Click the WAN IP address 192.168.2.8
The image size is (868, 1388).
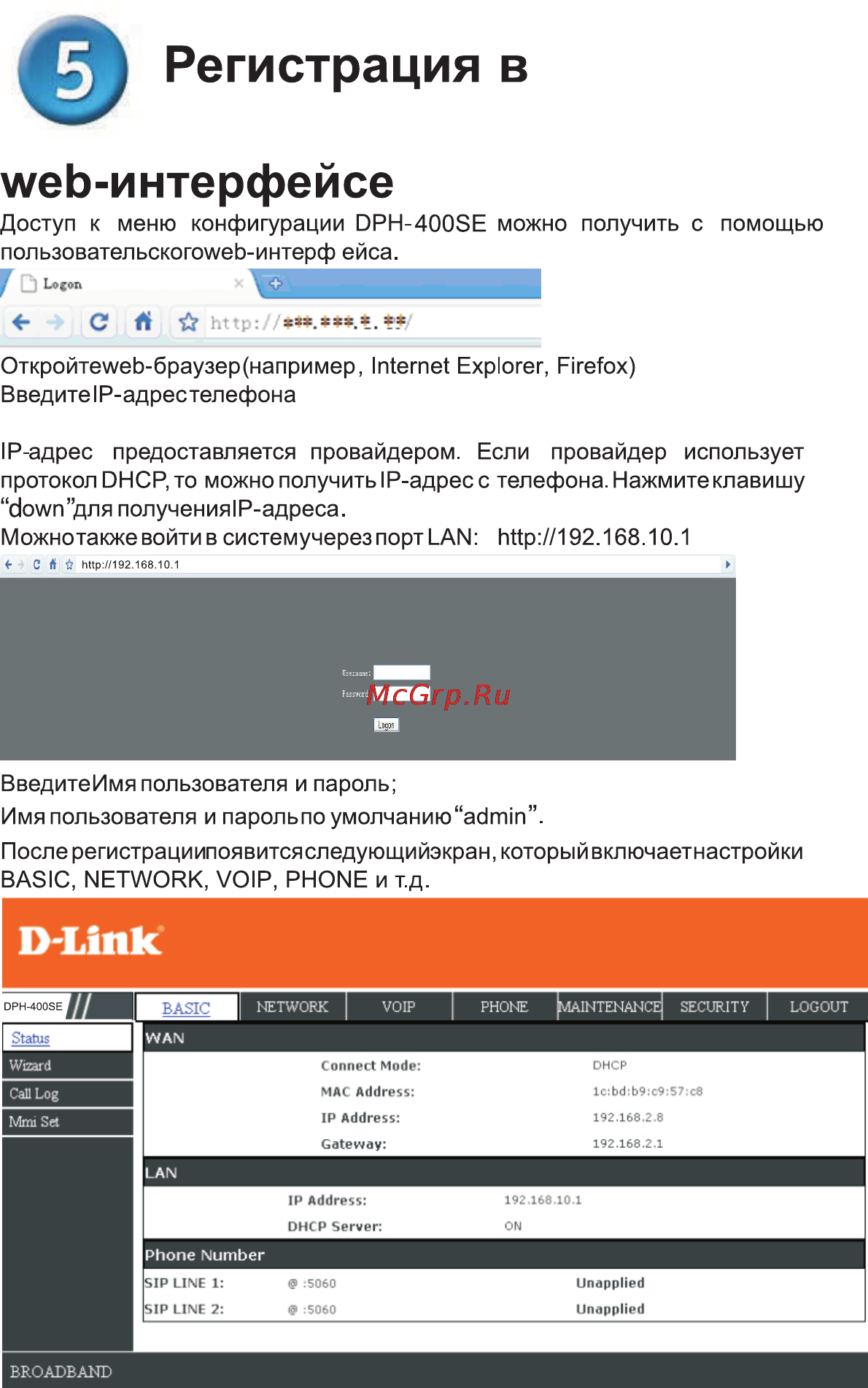[627, 1117]
